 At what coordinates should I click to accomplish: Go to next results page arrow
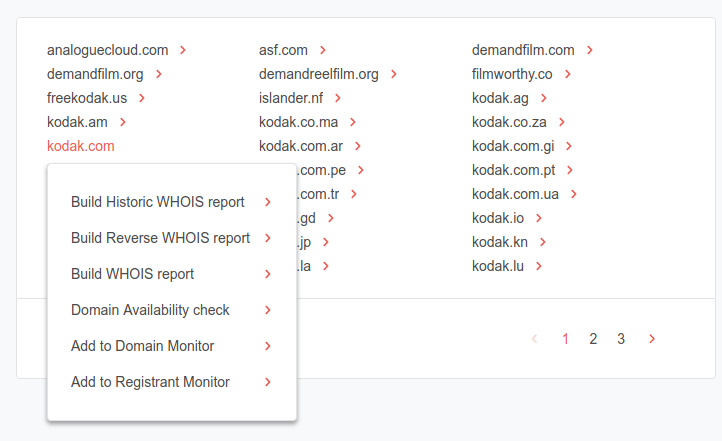(x=652, y=339)
